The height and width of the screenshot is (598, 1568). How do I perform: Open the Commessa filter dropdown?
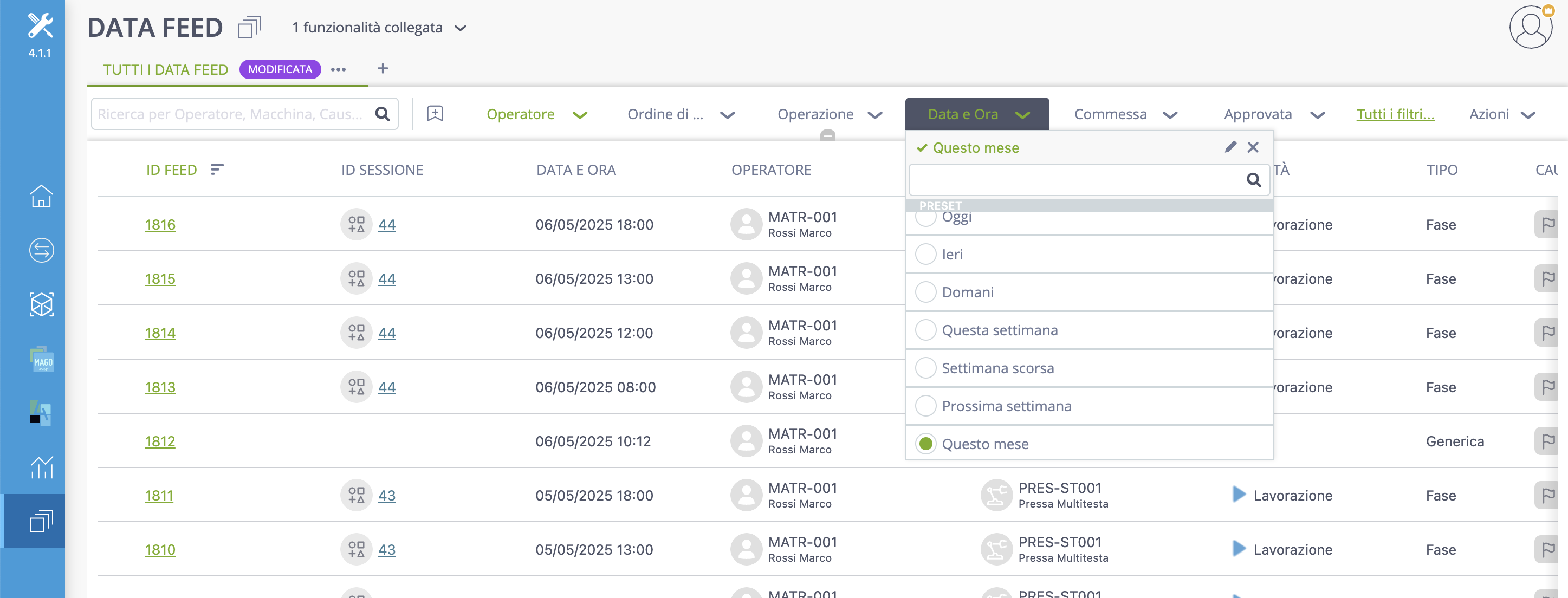[x=1125, y=114]
